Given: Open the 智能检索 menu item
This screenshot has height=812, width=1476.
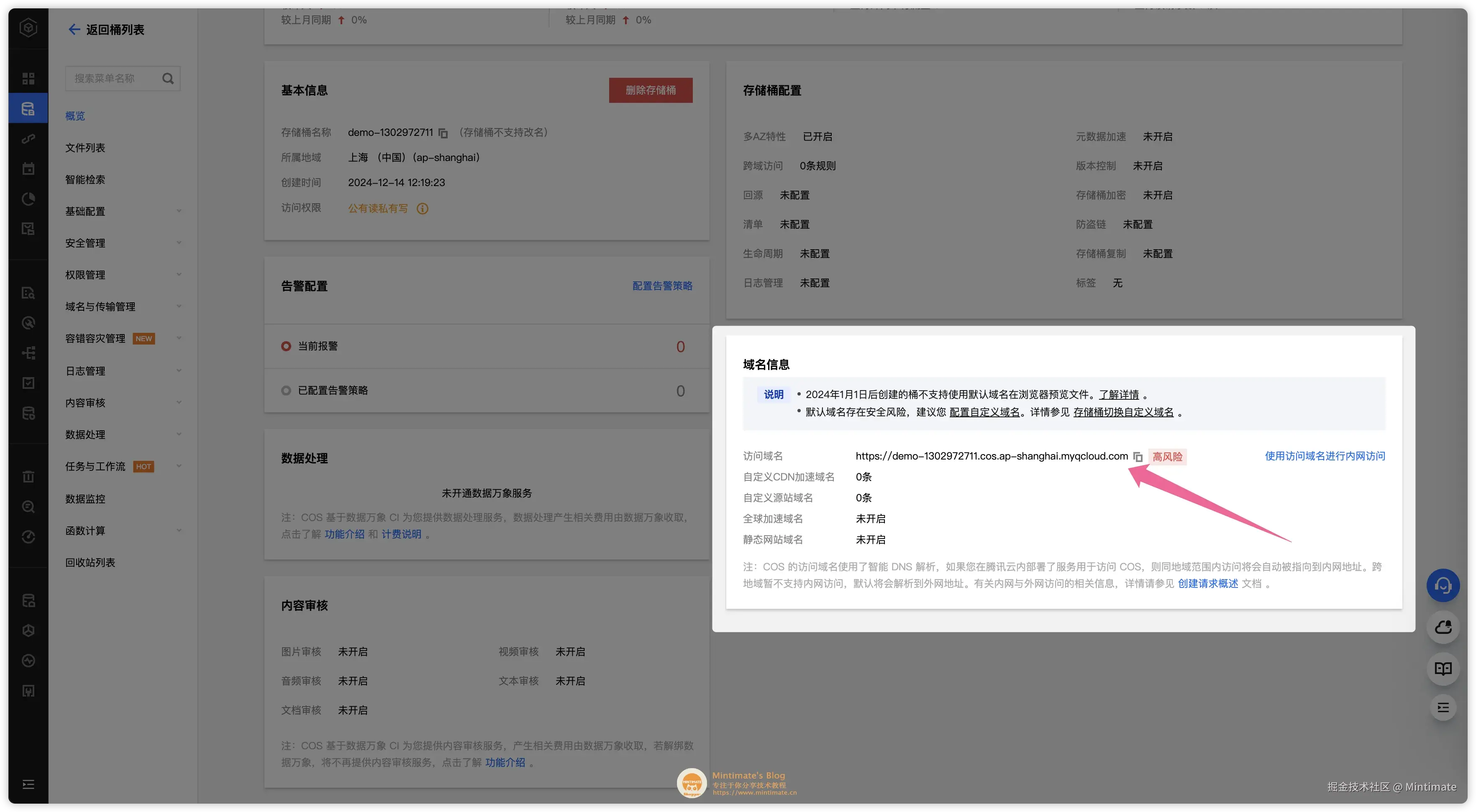Looking at the screenshot, I should pos(85,179).
